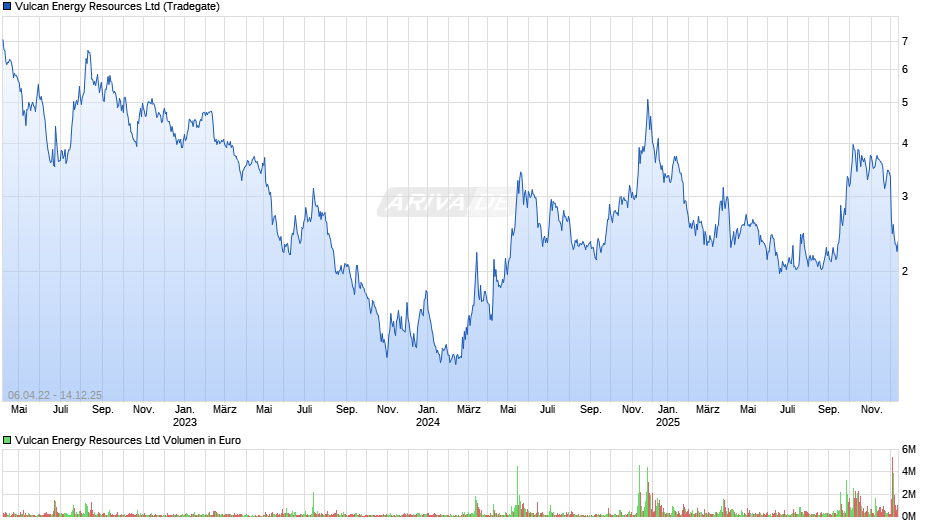Click the tallest volume bar near 6M
940x526 pixels.
pos(892,486)
